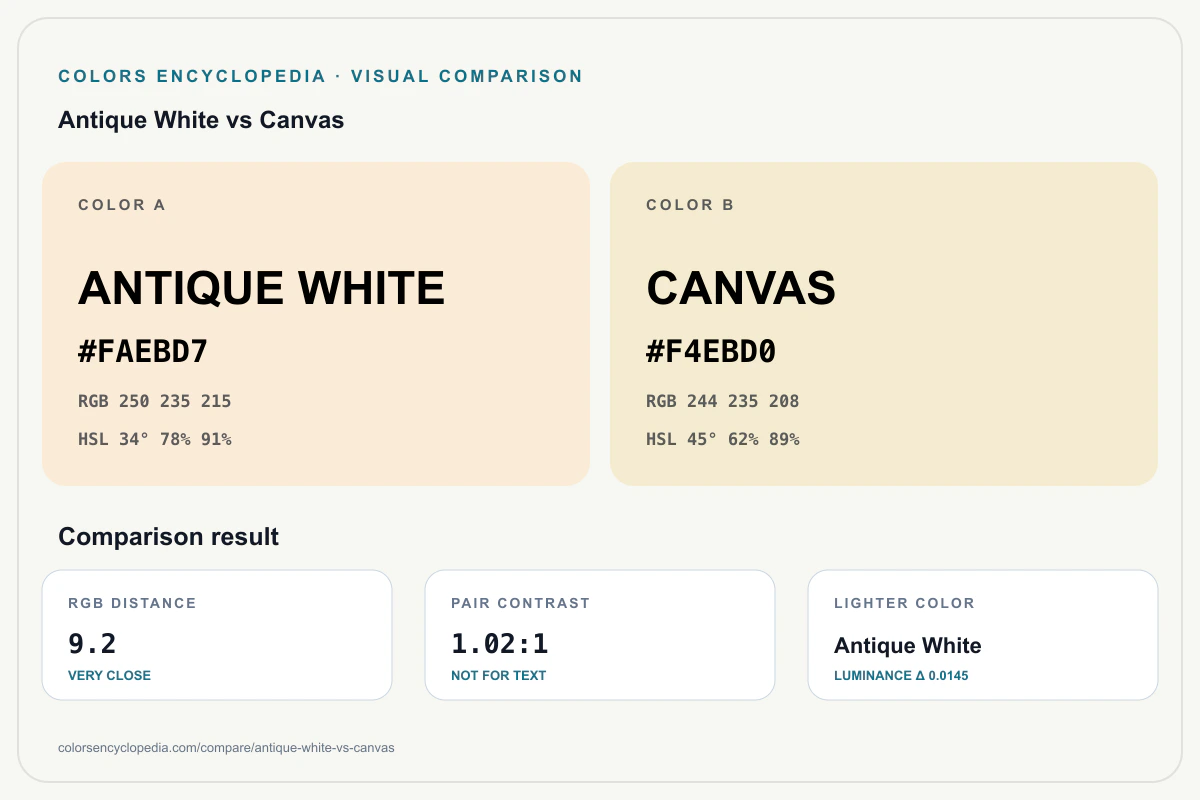This screenshot has height=800, width=1200.
Task: Click the HSL 45° 62% 89% value
Action: click(723, 439)
